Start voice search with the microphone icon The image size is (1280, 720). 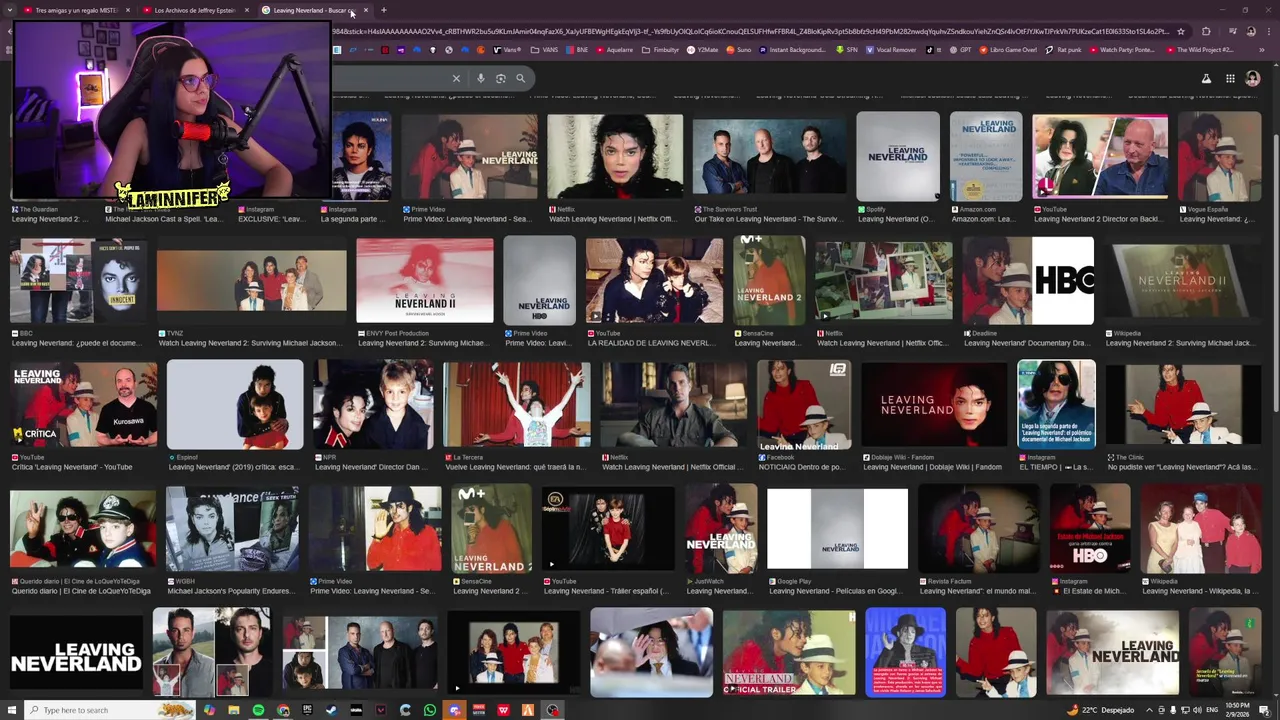(x=481, y=78)
